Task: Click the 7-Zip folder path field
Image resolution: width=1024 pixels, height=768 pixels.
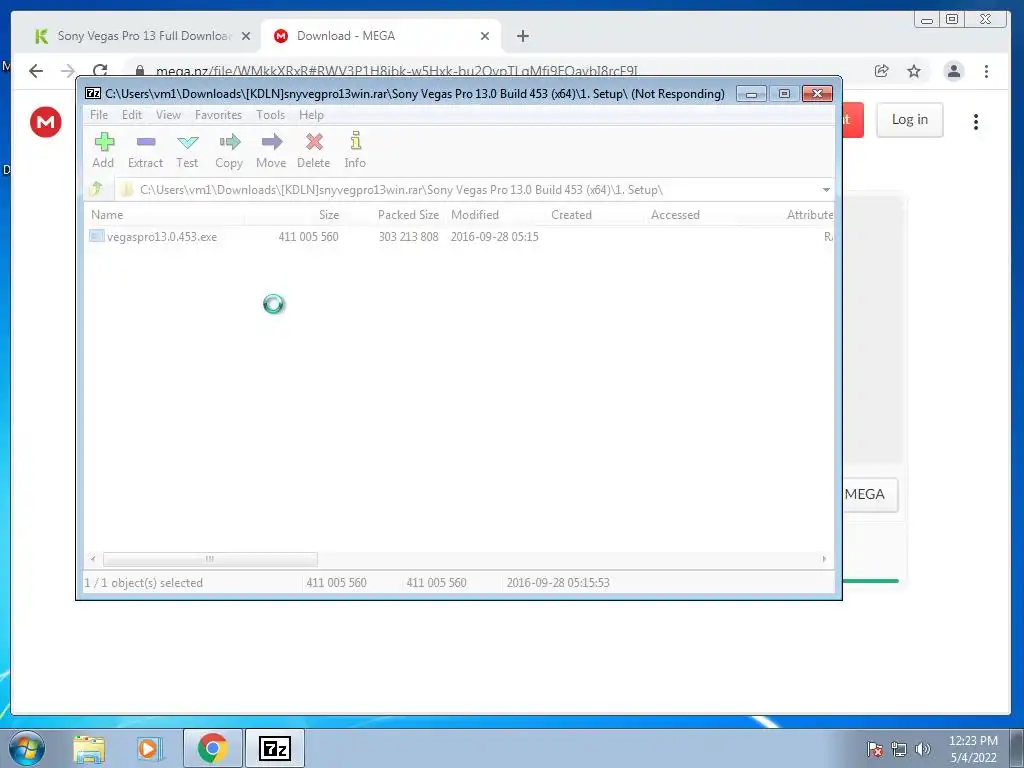Action: pos(473,189)
